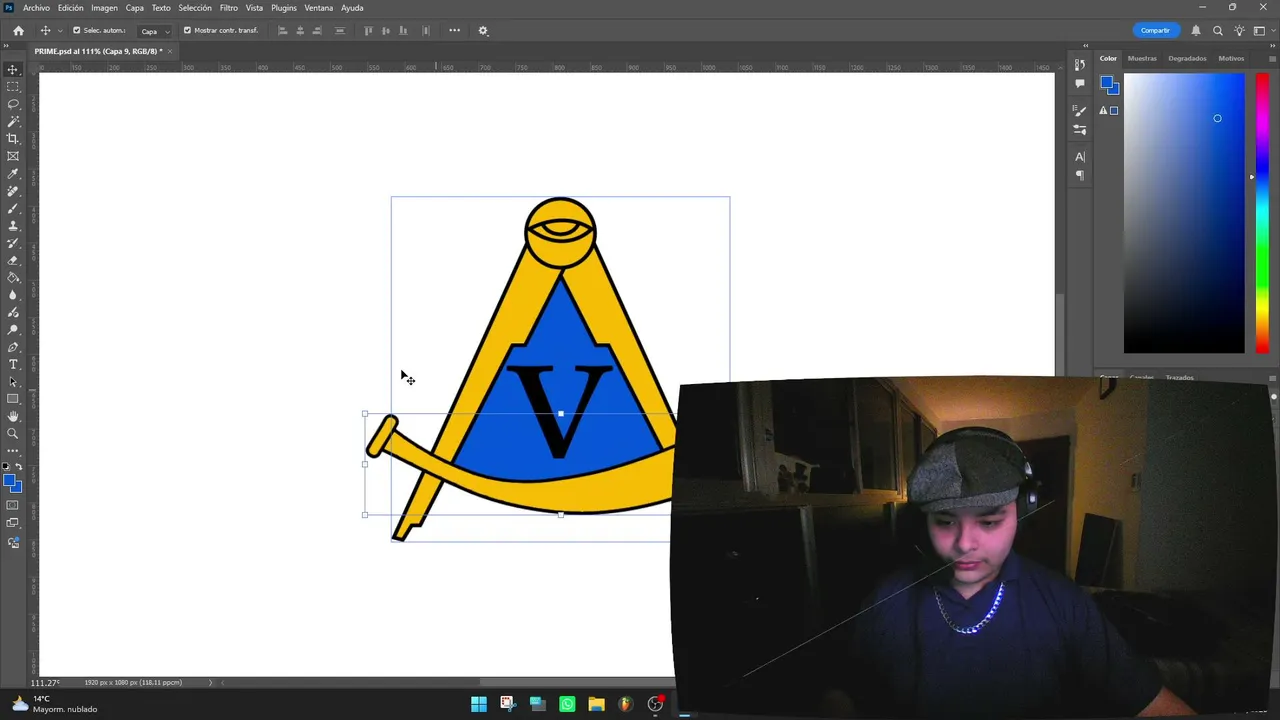Viewport: 1280px width, 720px height.
Task: Select the Type tool
Action: pyautogui.click(x=13, y=364)
